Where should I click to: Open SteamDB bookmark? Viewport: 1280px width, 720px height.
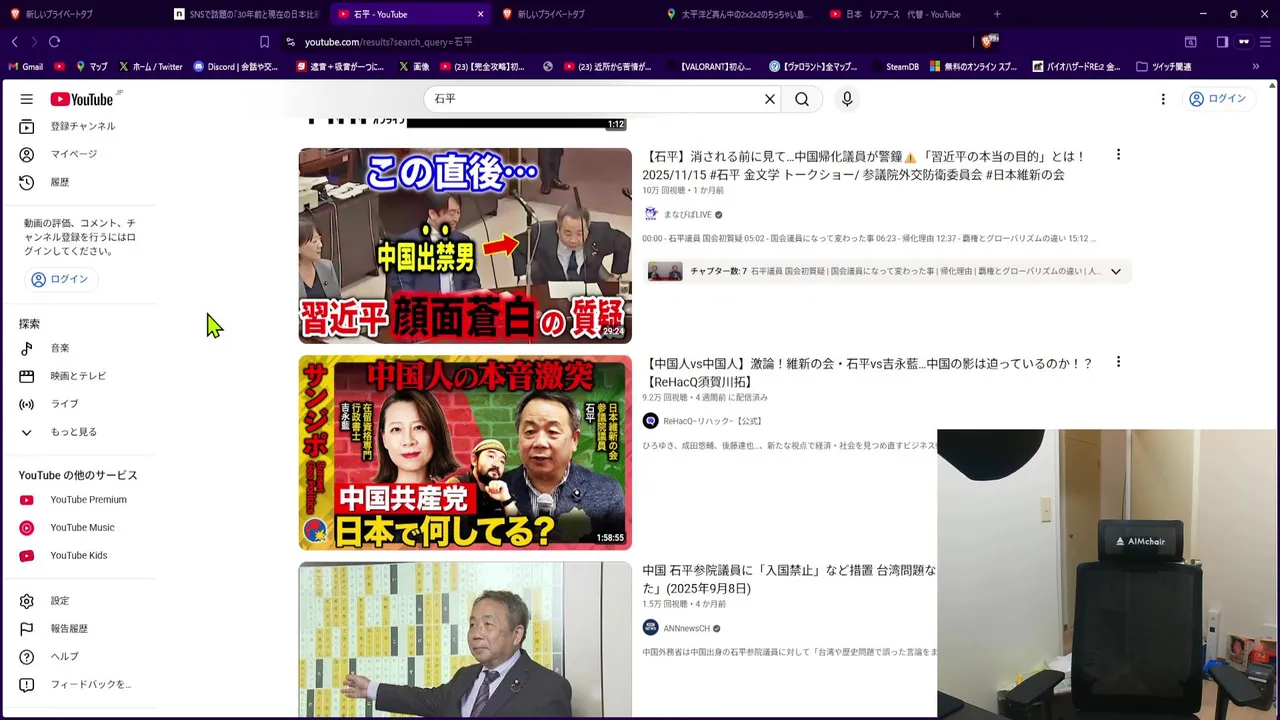click(893, 67)
